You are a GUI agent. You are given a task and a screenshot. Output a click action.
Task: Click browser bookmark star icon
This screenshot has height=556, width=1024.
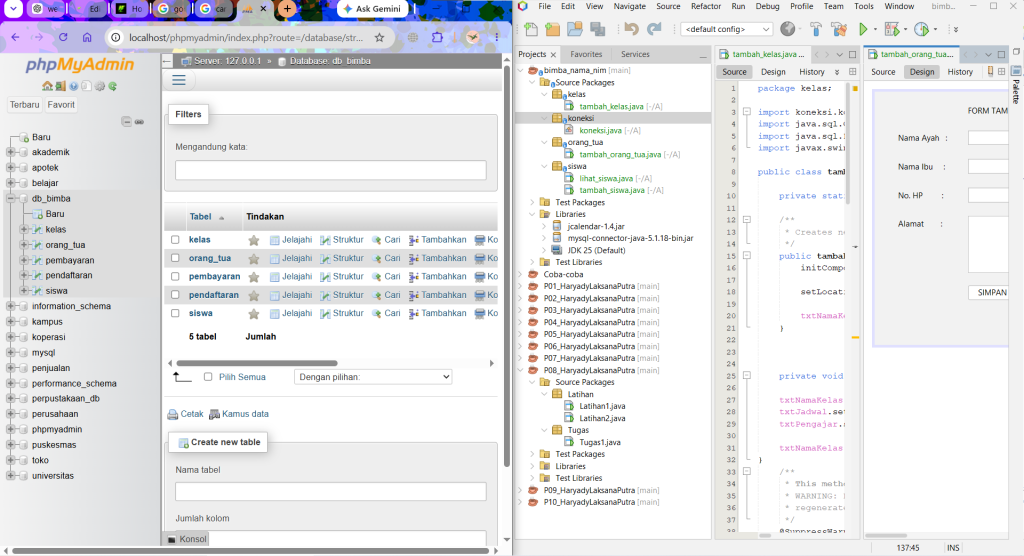coord(379,37)
